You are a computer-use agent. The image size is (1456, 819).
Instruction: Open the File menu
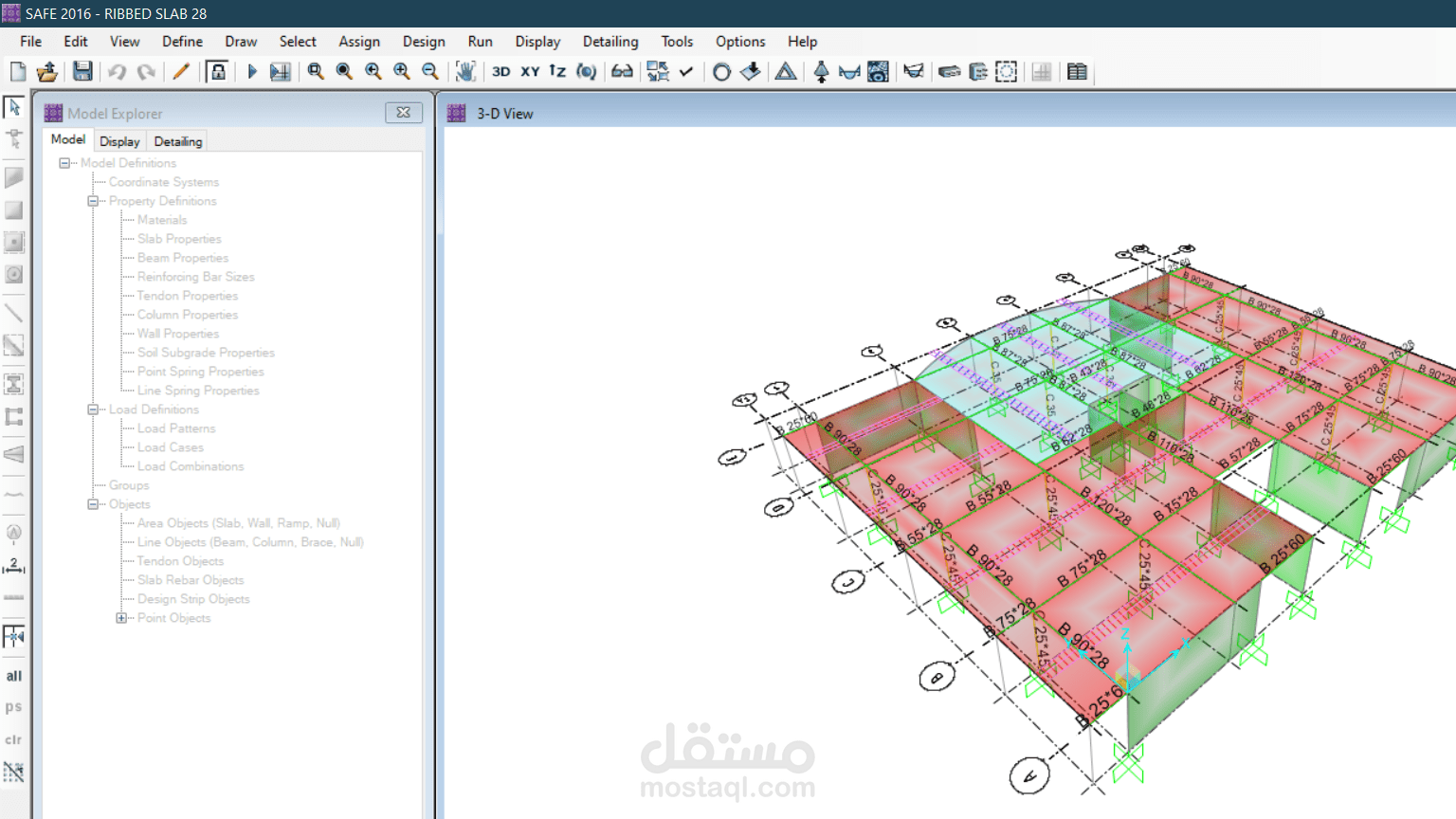click(x=31, y=42)
